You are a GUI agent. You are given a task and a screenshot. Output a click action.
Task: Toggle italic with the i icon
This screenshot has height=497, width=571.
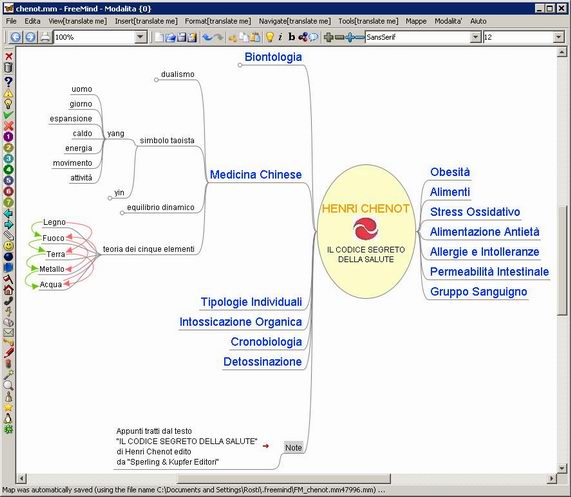(280, 37)
